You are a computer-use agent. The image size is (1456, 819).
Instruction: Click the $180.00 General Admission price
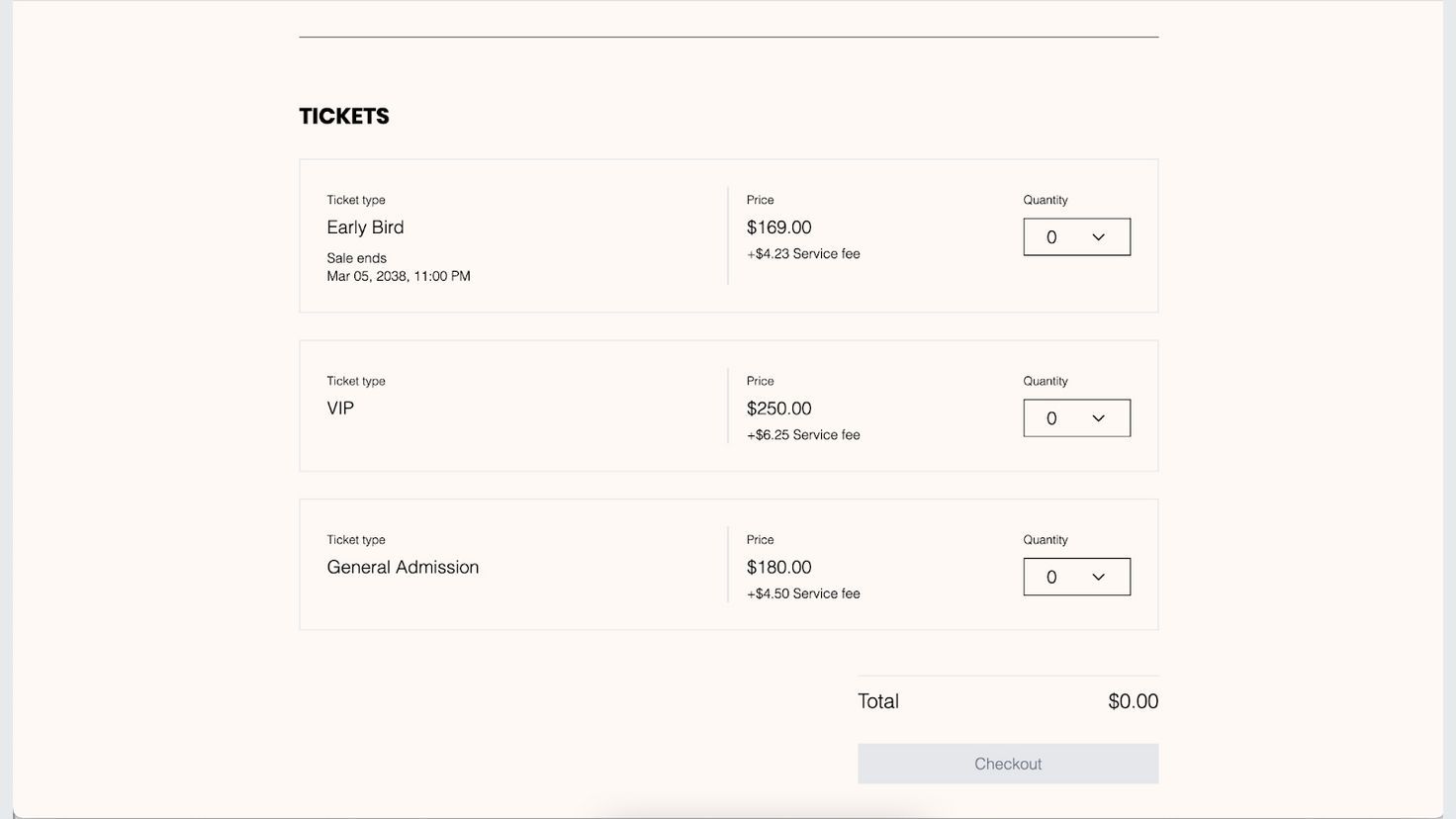click(778, 567)
